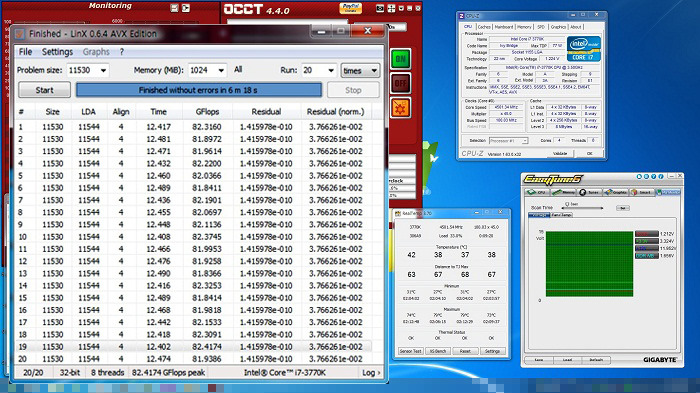Click the red voltage legend (1.212V) in EasyTune6
This screenshot has width=700, height=393.
point(647,234)
